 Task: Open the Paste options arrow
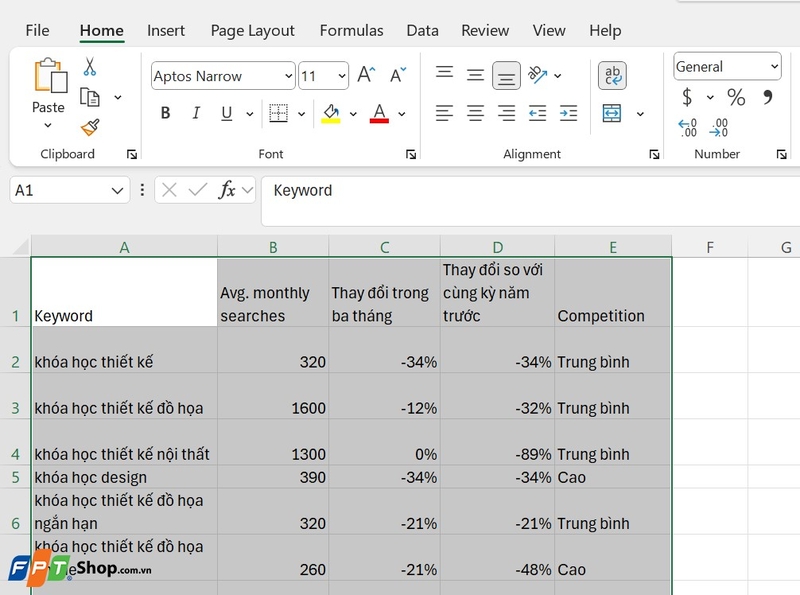click(48, 125)
